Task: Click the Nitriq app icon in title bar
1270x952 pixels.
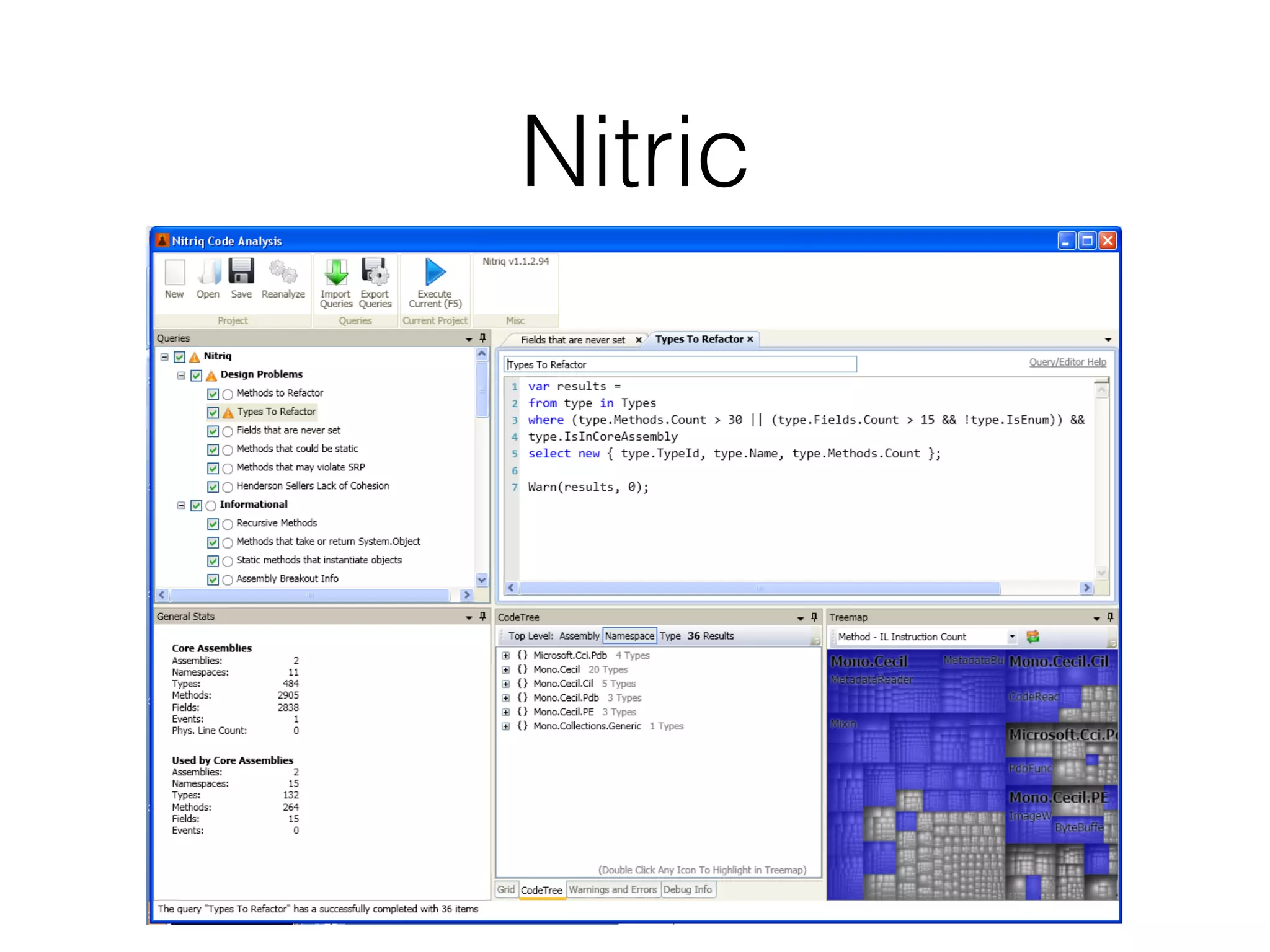Action: [162, 240]
